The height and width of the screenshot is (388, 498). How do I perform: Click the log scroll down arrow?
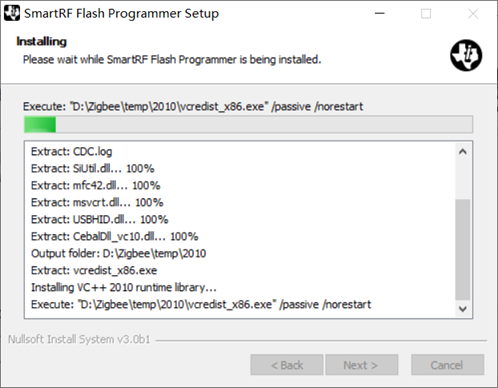(x=462, y=309)
